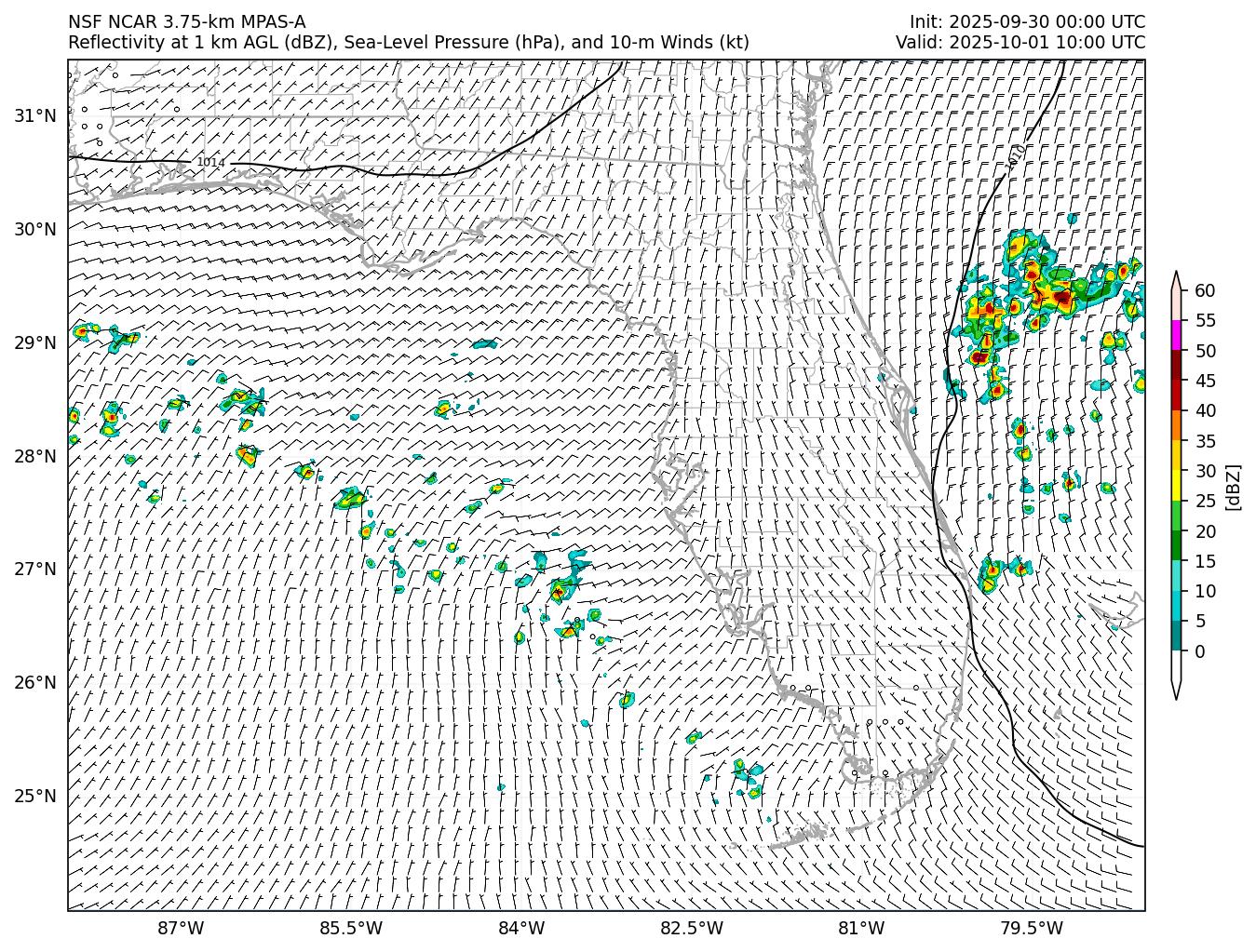Click the 87°W longitude tick label
Viewport: 1256px width, 952px height.
click(181, 928)
